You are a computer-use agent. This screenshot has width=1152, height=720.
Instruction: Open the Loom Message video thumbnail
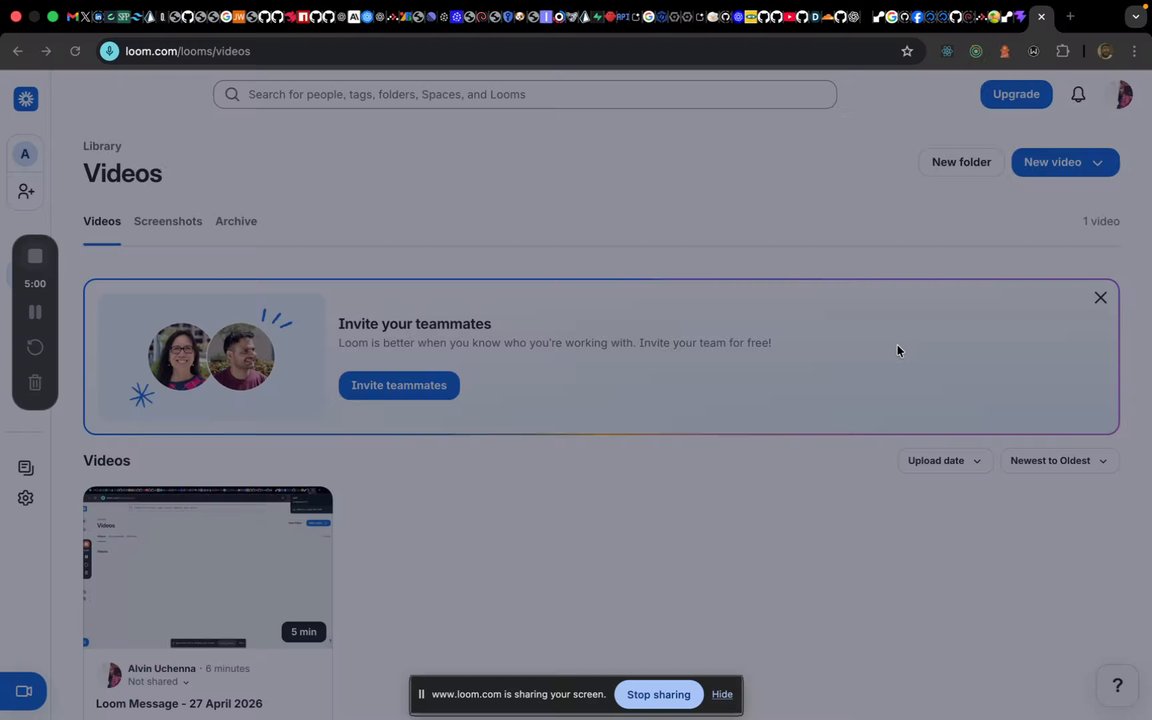pyautogui.click(x=208, y=567)
